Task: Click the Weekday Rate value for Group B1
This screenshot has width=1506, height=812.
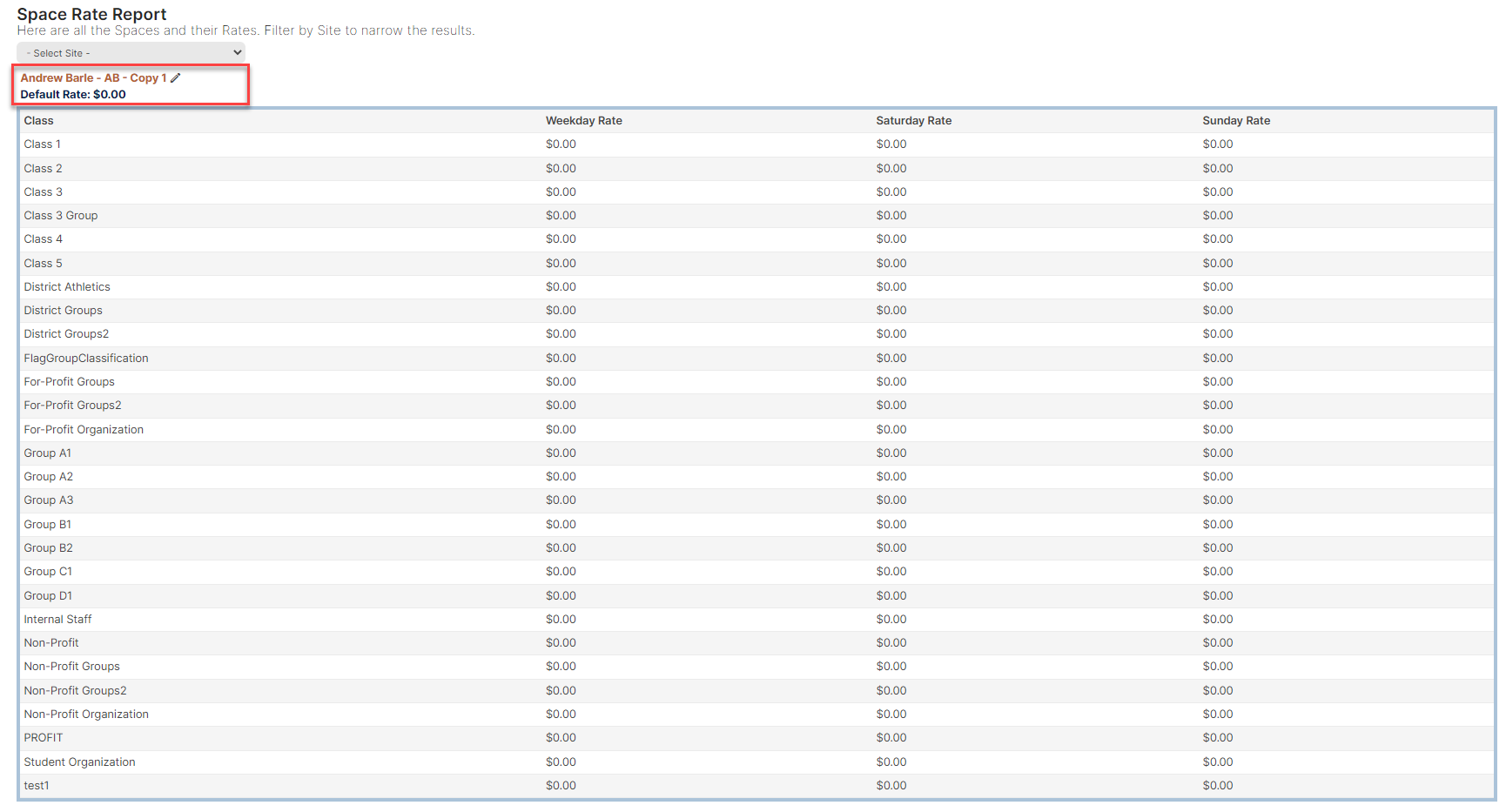Action: (561, 525)
